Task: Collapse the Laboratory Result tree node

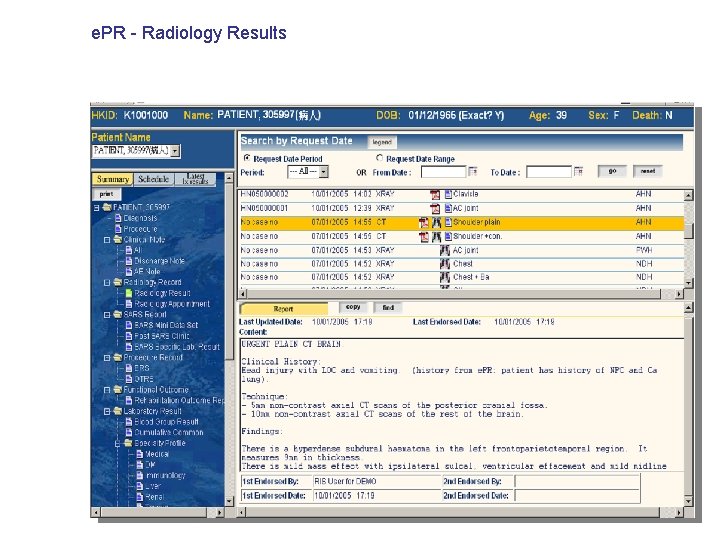Action: [x=107, y=411]
